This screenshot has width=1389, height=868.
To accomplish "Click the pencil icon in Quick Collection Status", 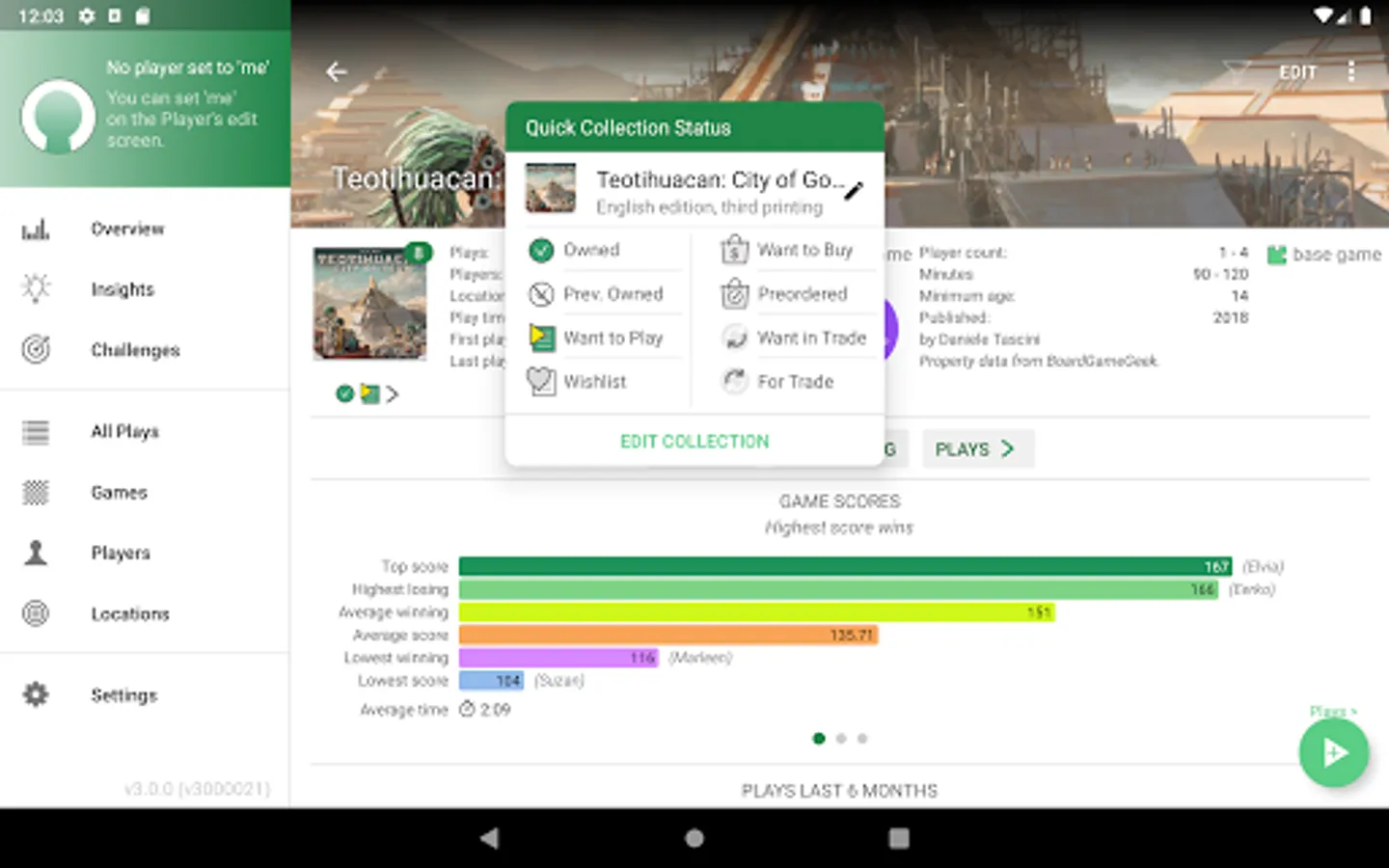I will [854, 191].
